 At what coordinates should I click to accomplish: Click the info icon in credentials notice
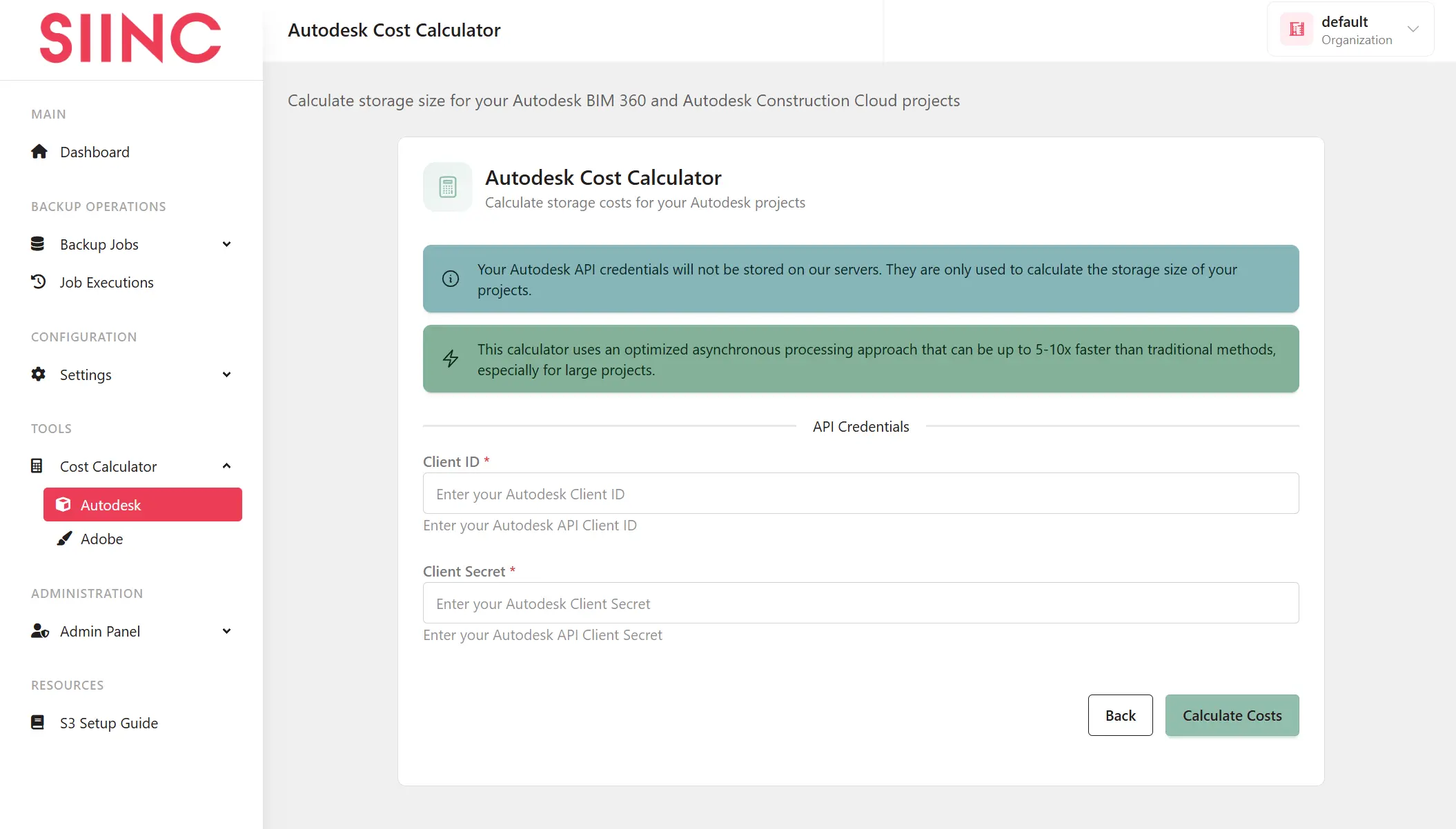point(451,279)
